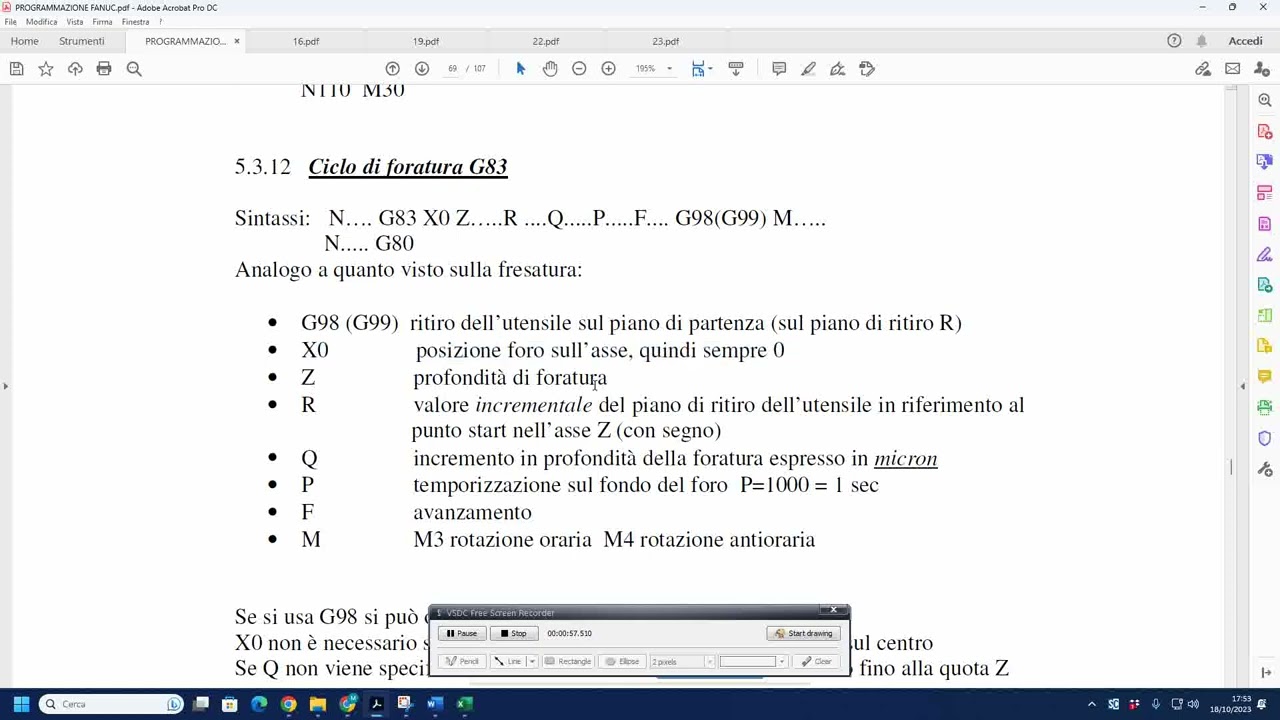
Task: Send the file by email icon
Action: click(1232, 69)
